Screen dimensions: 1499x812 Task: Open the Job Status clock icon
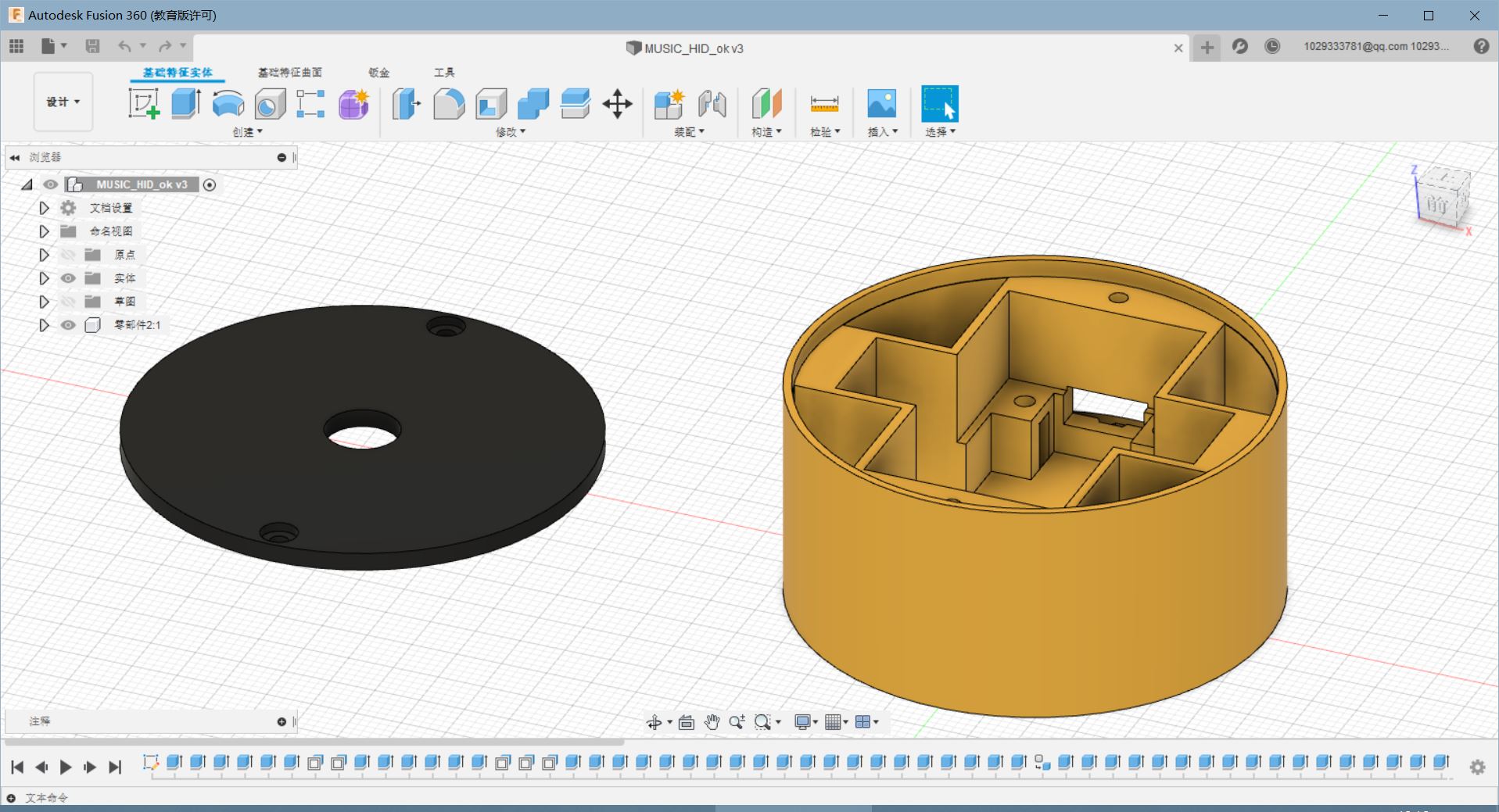coord(1272,46)
